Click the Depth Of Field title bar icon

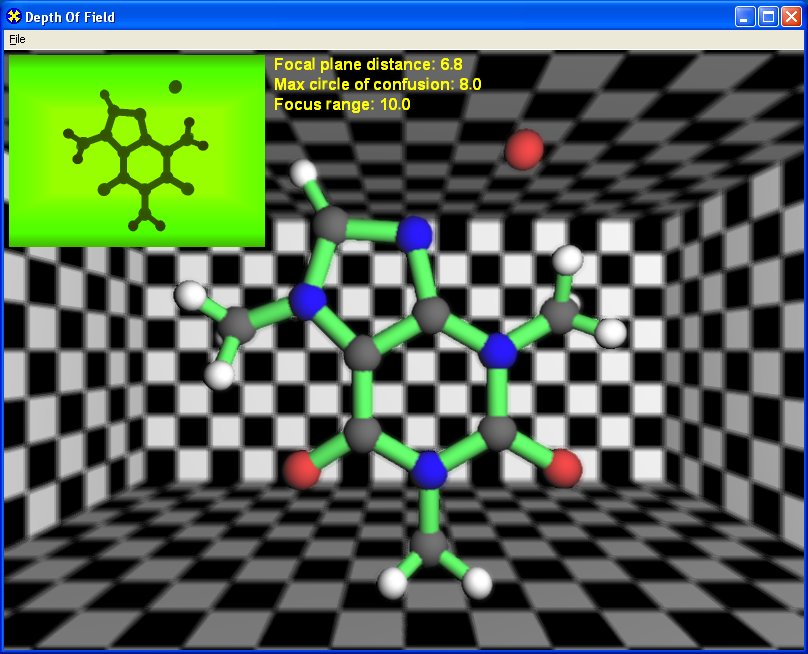click(x=13, y=17)
